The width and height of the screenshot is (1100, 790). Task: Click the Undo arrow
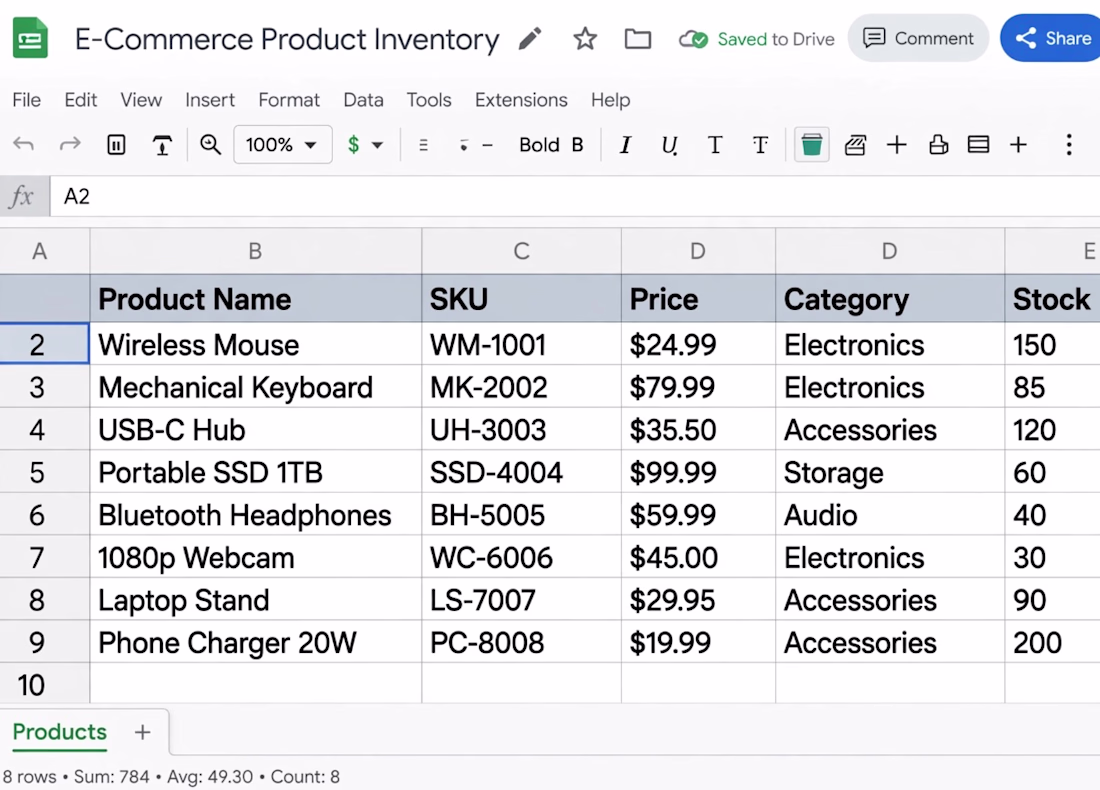(24, 145)
